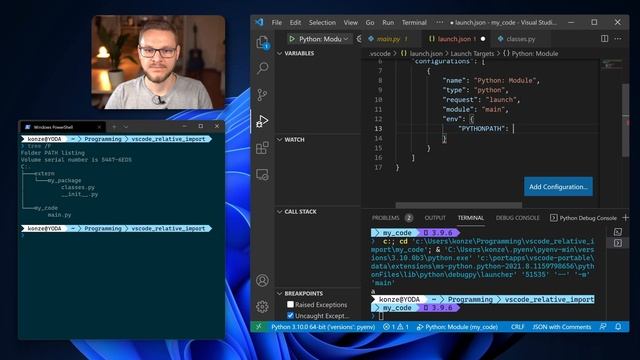Viewport: 640px width, 360px height.
Task: Click .vscode breadcrumb segment
Action: click(x=380, y=53)
